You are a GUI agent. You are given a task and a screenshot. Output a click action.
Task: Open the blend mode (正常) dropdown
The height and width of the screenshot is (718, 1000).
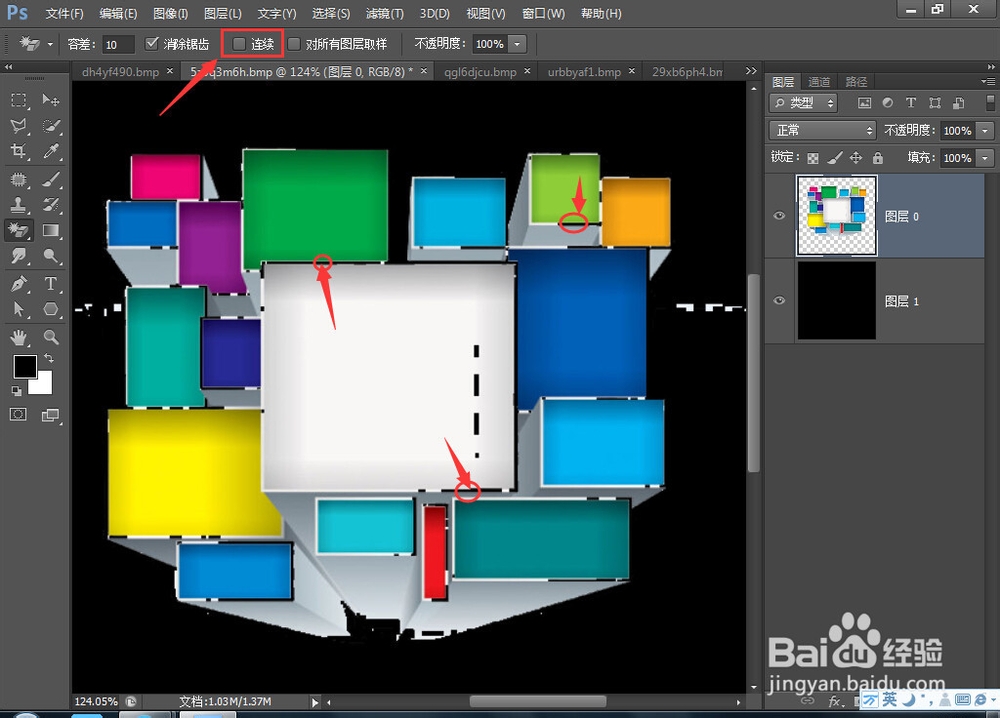822,131
